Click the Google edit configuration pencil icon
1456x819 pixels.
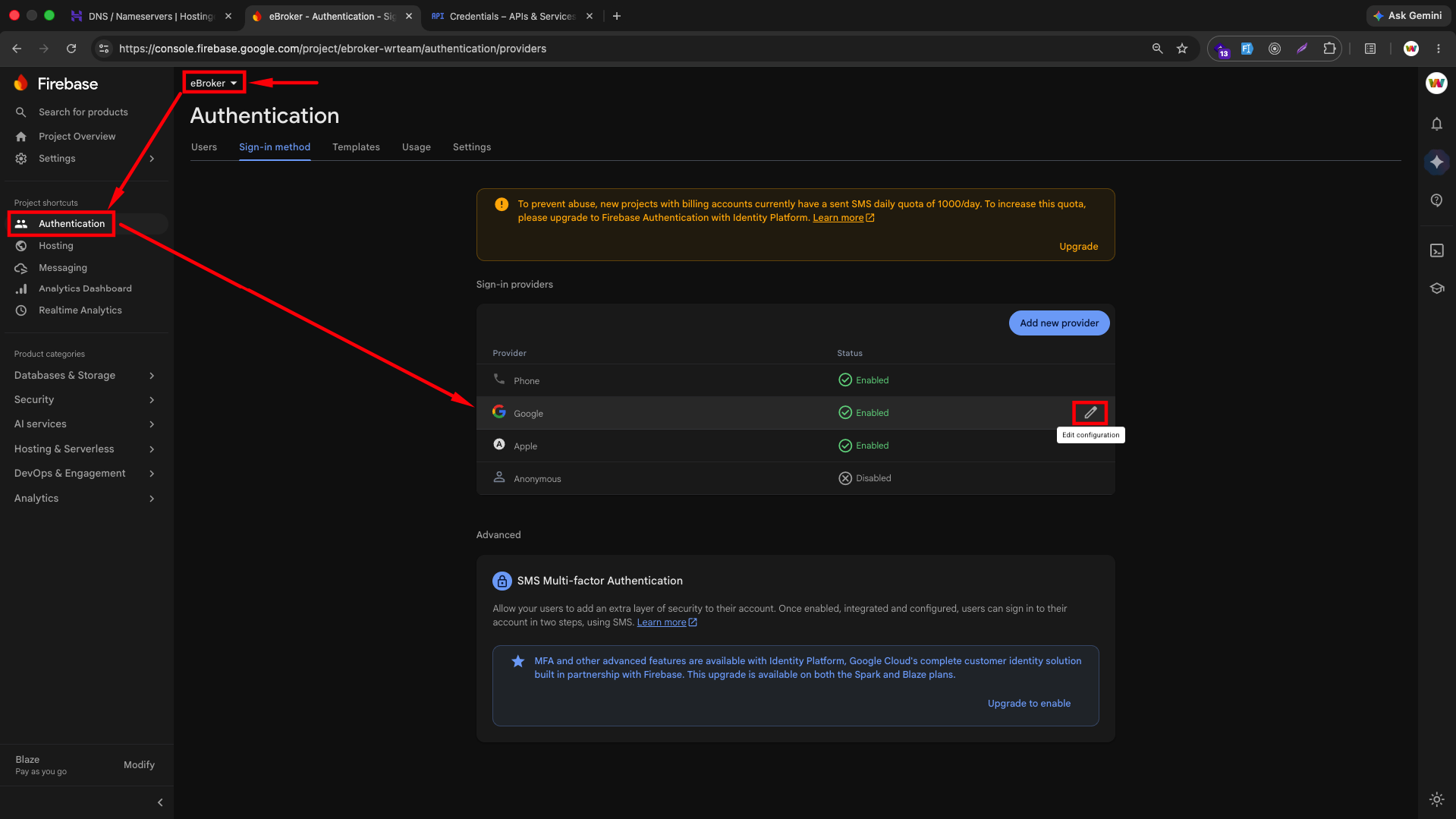tap(1090, 413)
